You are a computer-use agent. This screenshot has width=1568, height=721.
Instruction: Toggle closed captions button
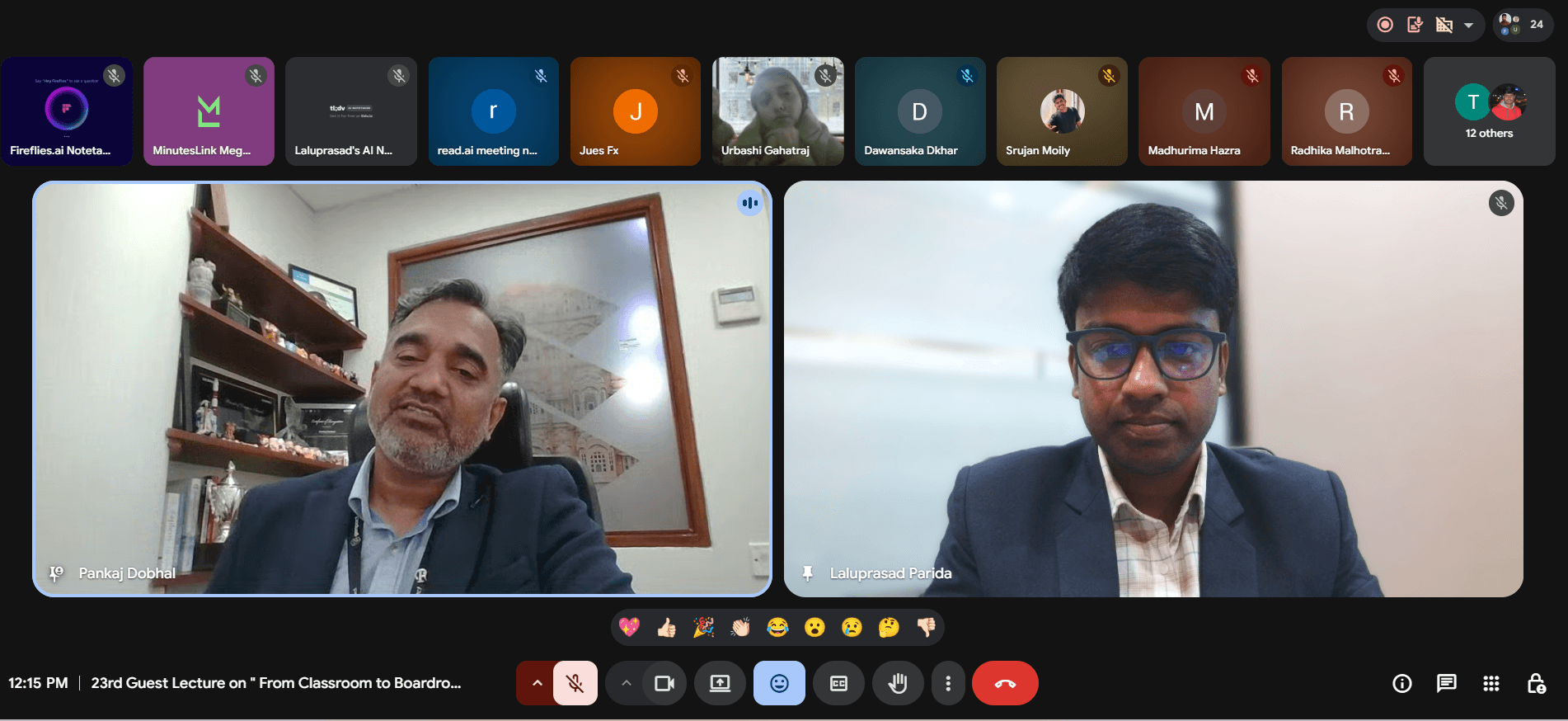838,683
